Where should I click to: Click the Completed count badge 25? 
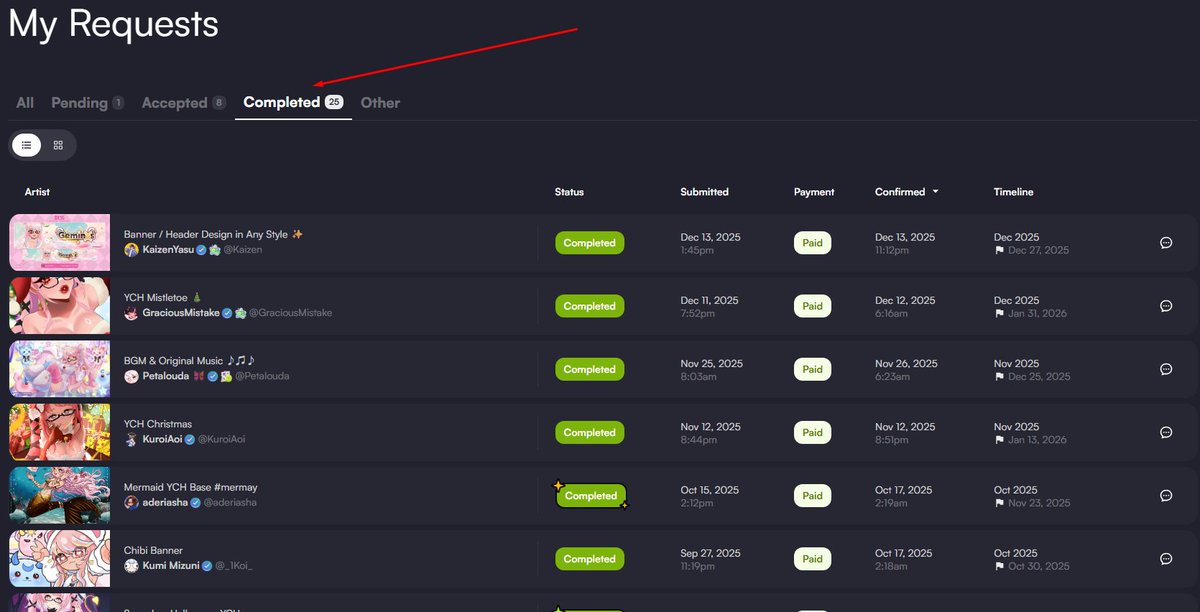[x=334, y=102]
